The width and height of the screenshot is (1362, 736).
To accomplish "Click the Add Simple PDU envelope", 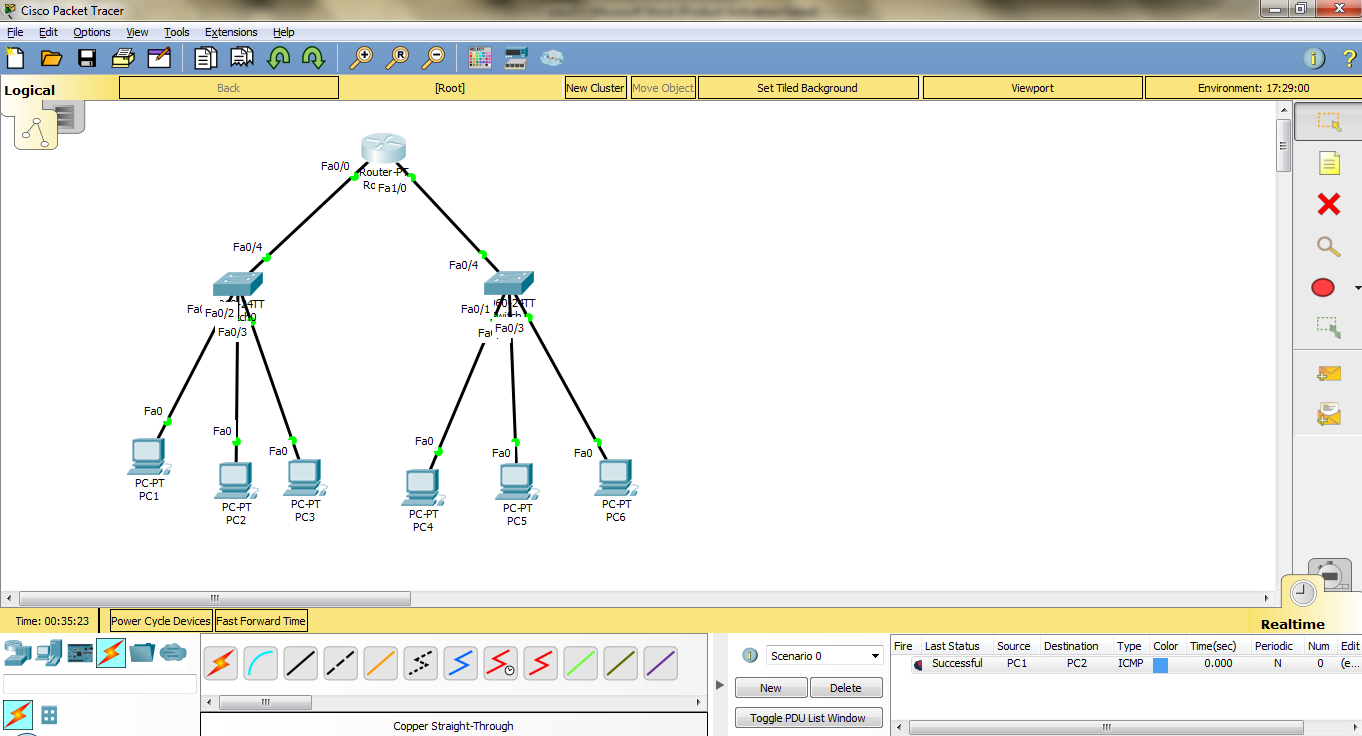I will (x=1328, y=373).
